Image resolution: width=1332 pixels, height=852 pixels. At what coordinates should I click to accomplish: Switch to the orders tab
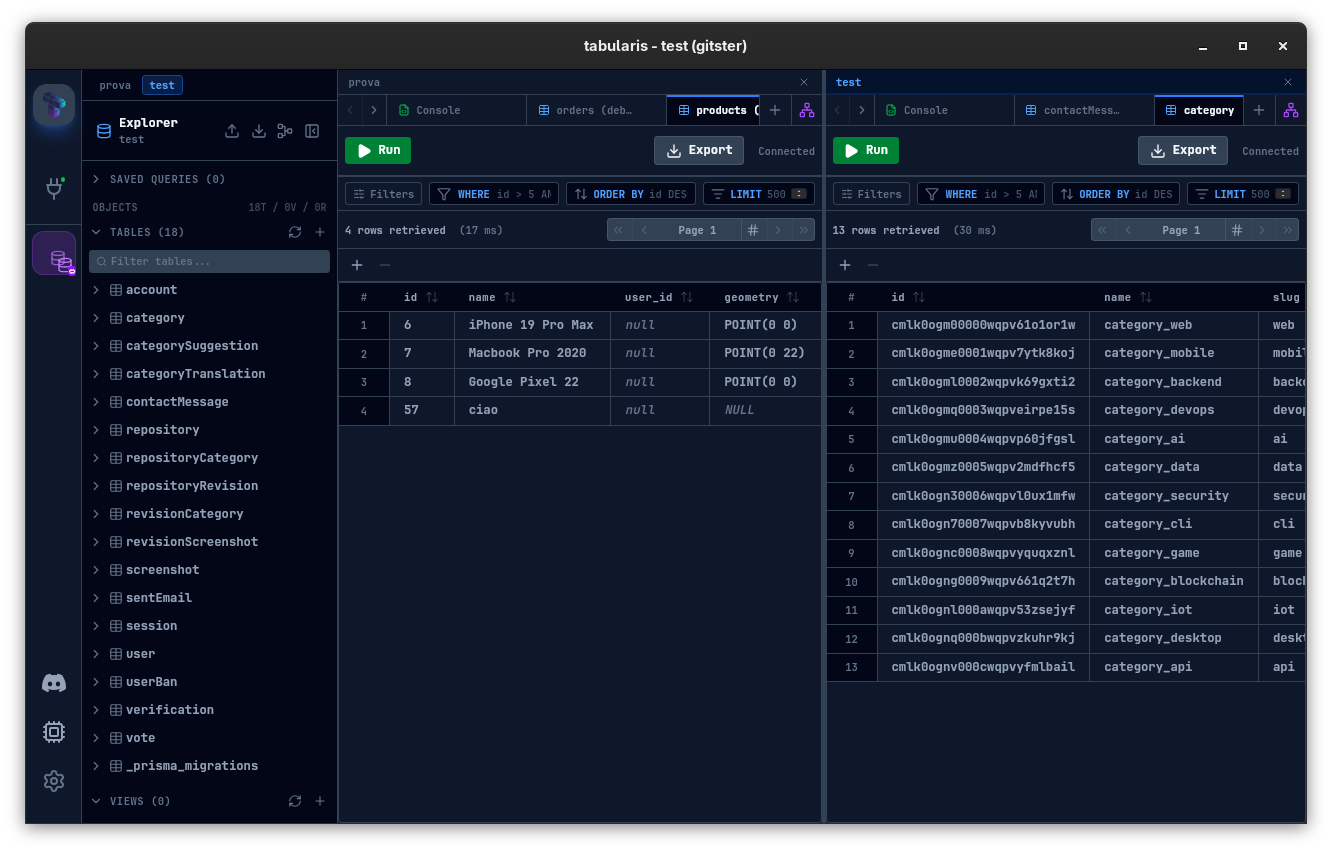coord(595,110)
